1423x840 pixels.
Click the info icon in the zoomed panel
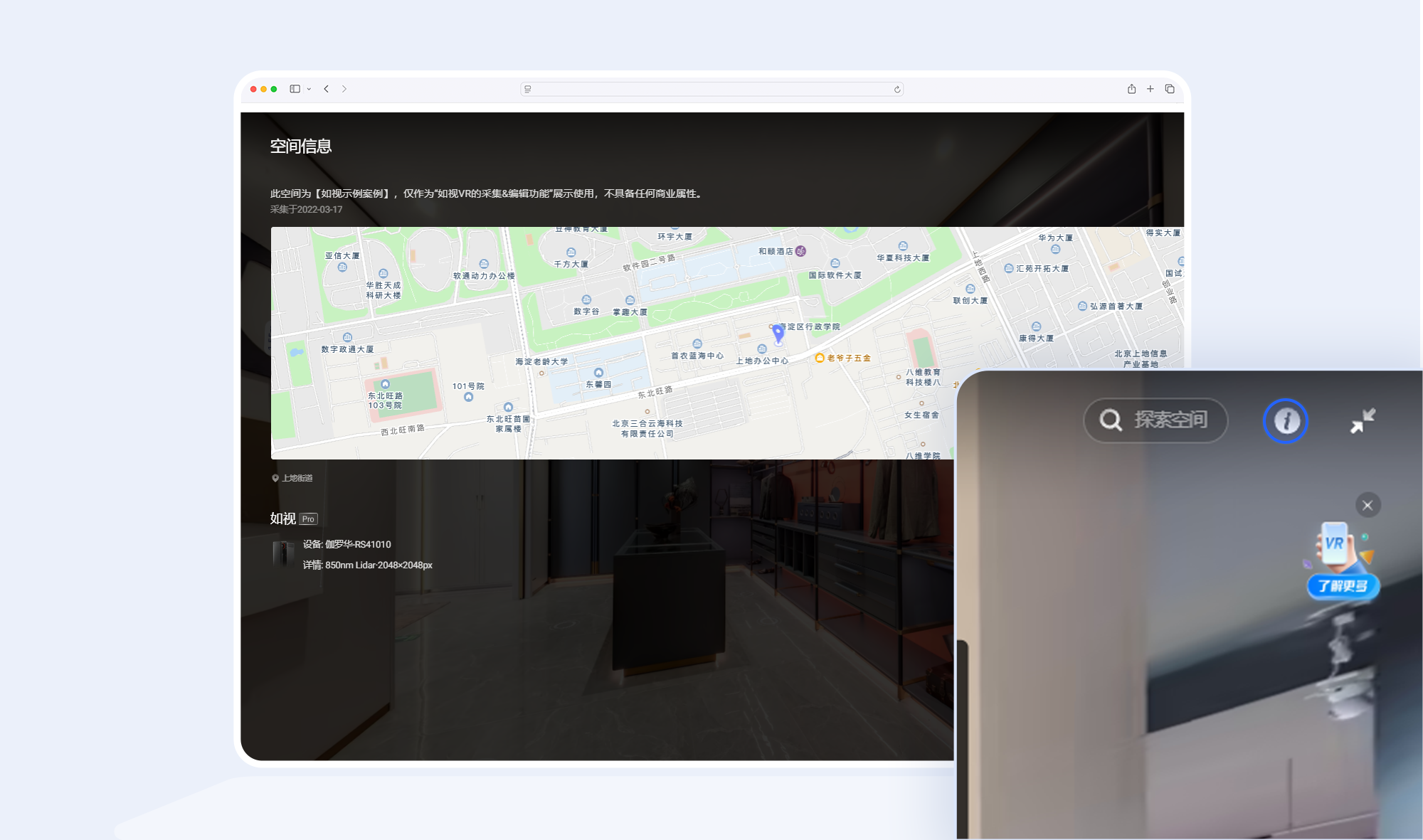point(1286,421)
